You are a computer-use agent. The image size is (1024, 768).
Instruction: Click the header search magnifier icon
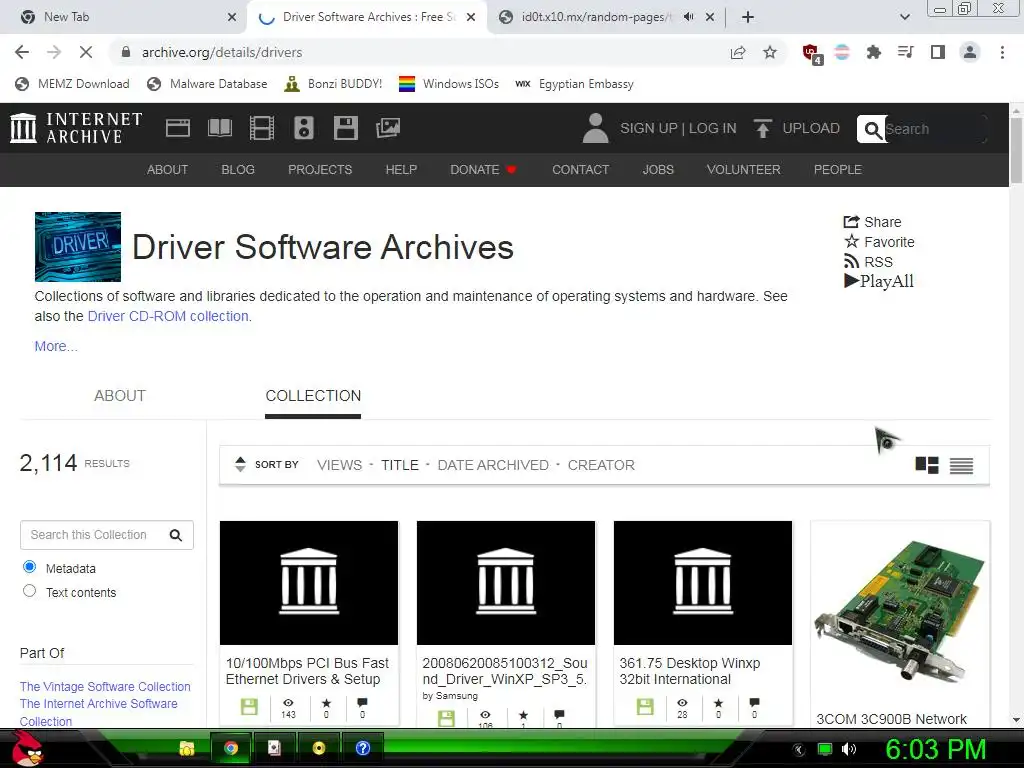[x=872, y=129]
